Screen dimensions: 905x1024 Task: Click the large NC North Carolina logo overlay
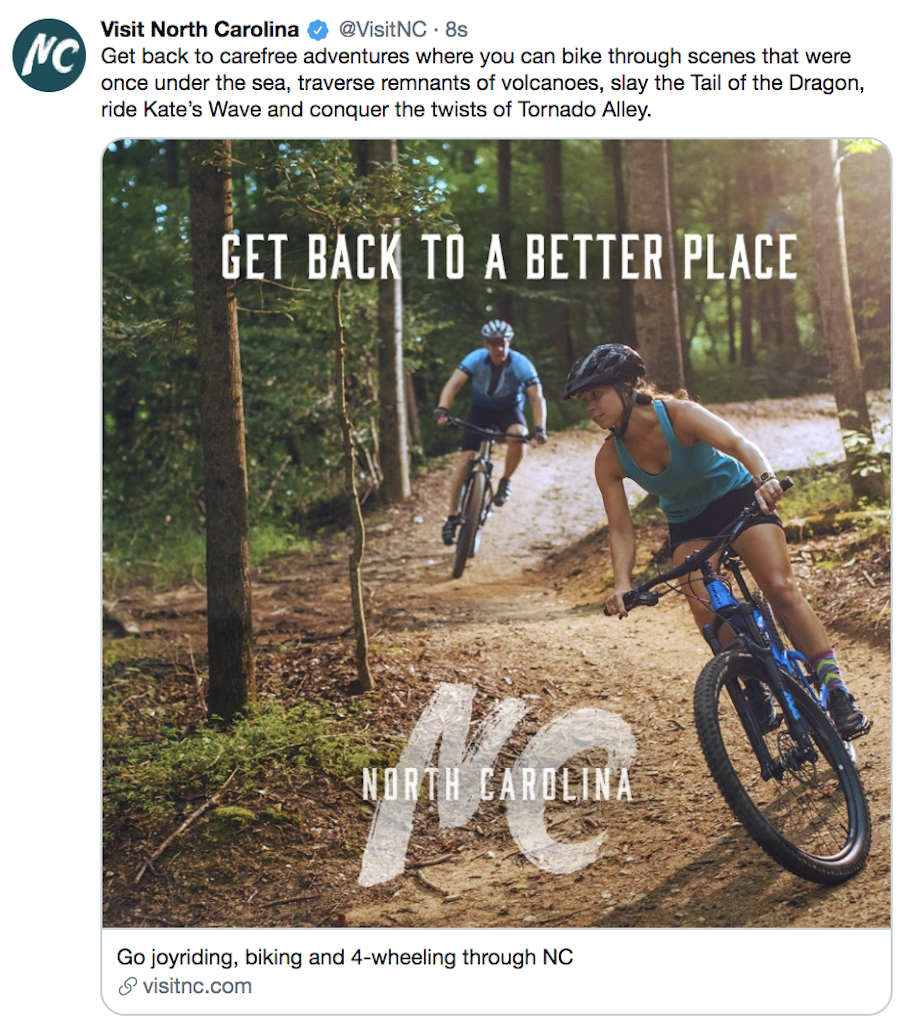(x=498, y=785)
